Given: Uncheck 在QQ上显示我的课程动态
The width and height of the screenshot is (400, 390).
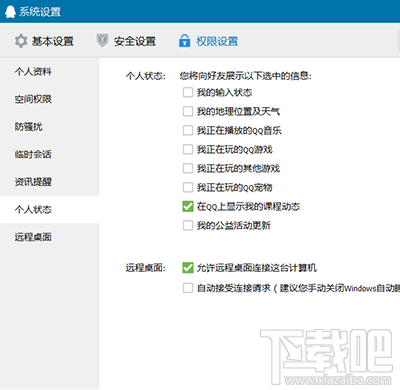Looking at the screenshot, I should [x=188, y=206].
